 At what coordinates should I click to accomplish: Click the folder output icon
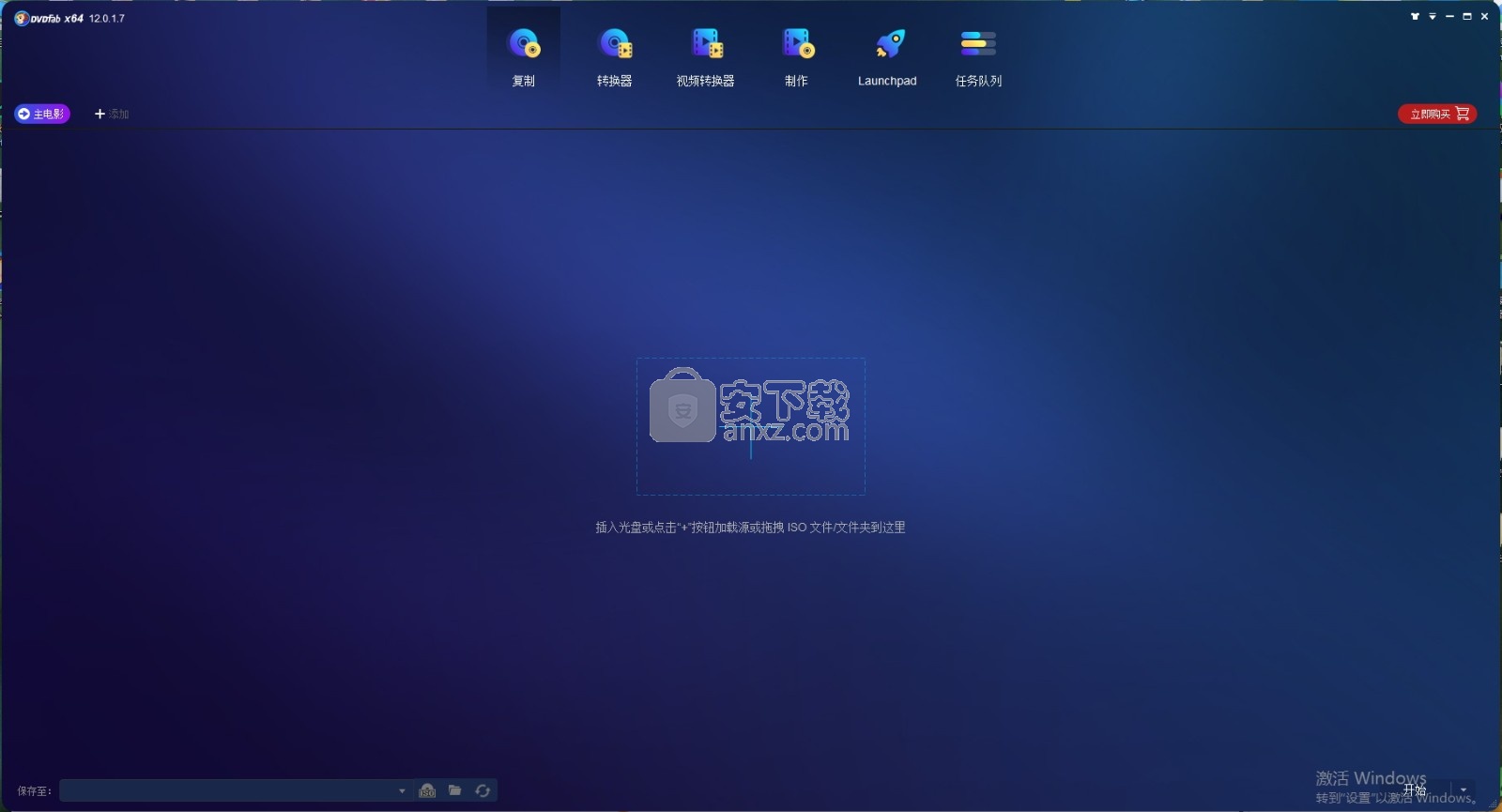pos(454,790)
